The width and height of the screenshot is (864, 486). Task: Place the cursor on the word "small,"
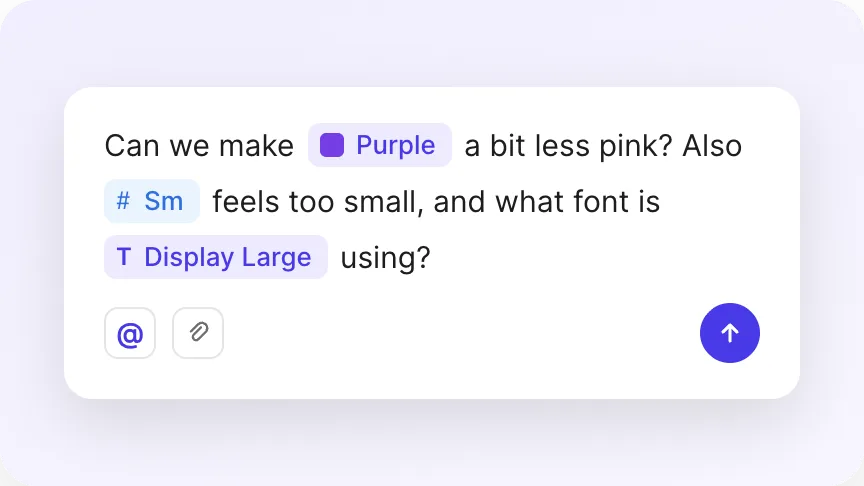[x=384, y=202]
